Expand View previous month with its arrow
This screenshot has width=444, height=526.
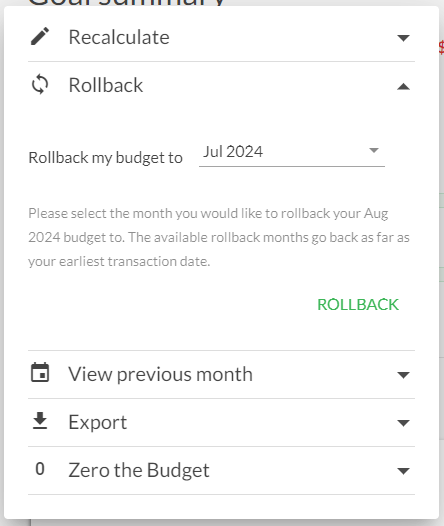[x=403, y=375]
